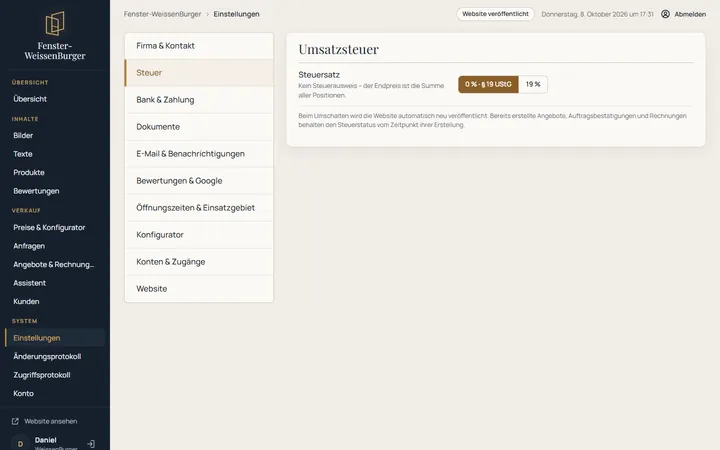Open Bewertungen in the sidebar
Screen dimensions: 720x450
(x=55, y=191)
